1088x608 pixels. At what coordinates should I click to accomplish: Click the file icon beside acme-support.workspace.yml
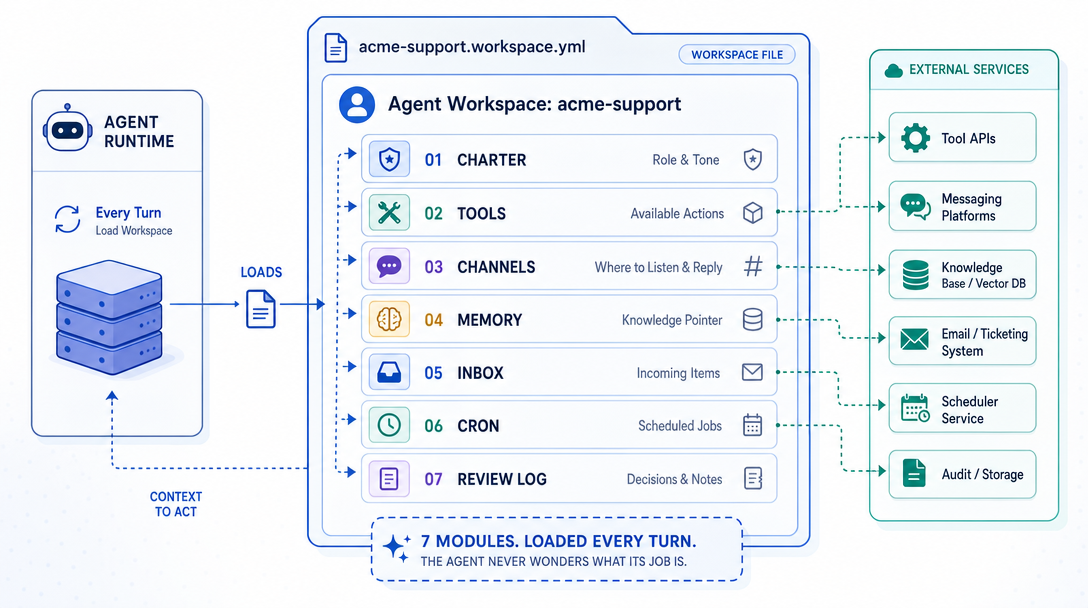tap(336, 48)
